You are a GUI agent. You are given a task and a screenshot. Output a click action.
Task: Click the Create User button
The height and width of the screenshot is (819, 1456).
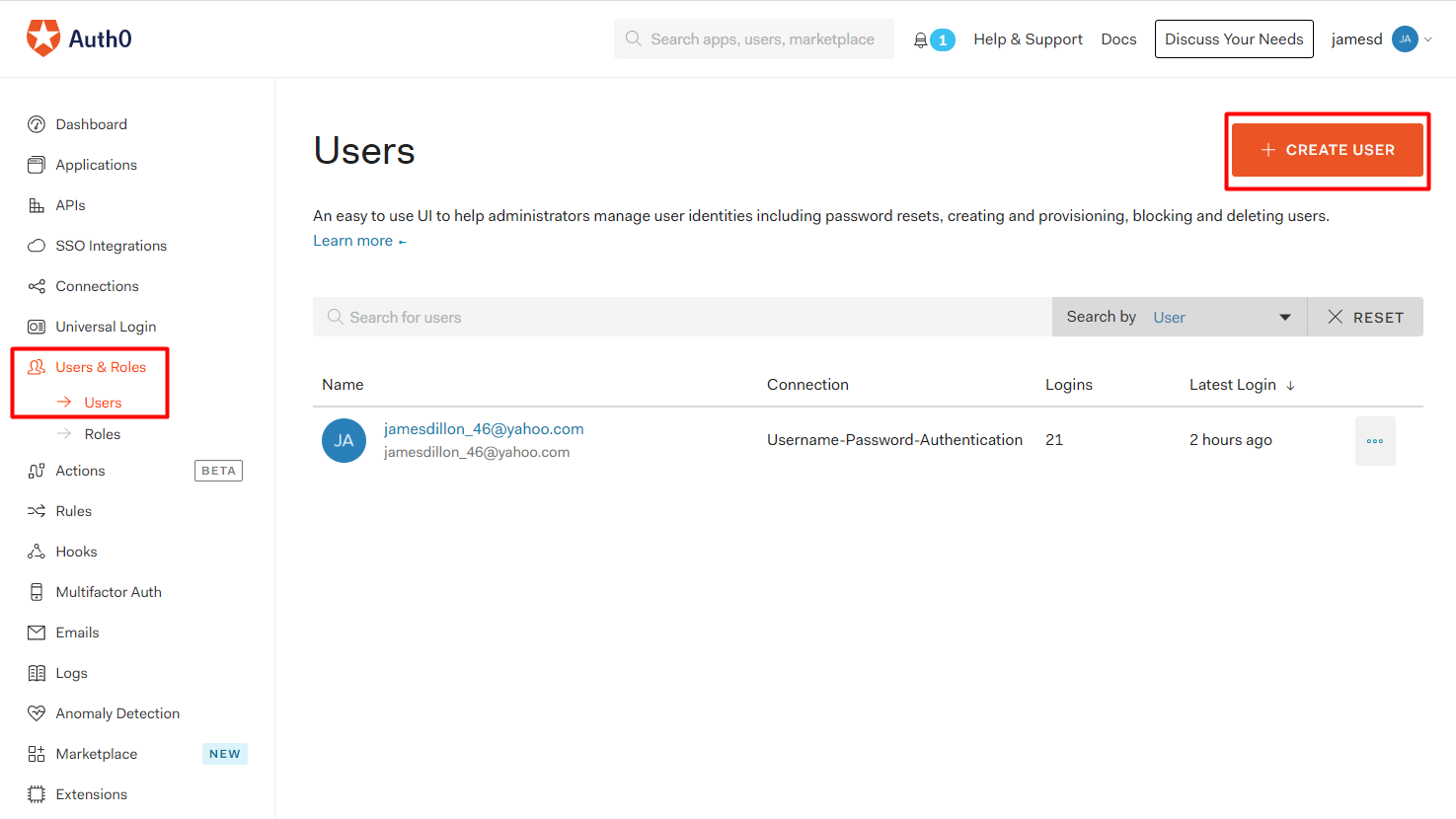click(x=1328, y=150)
